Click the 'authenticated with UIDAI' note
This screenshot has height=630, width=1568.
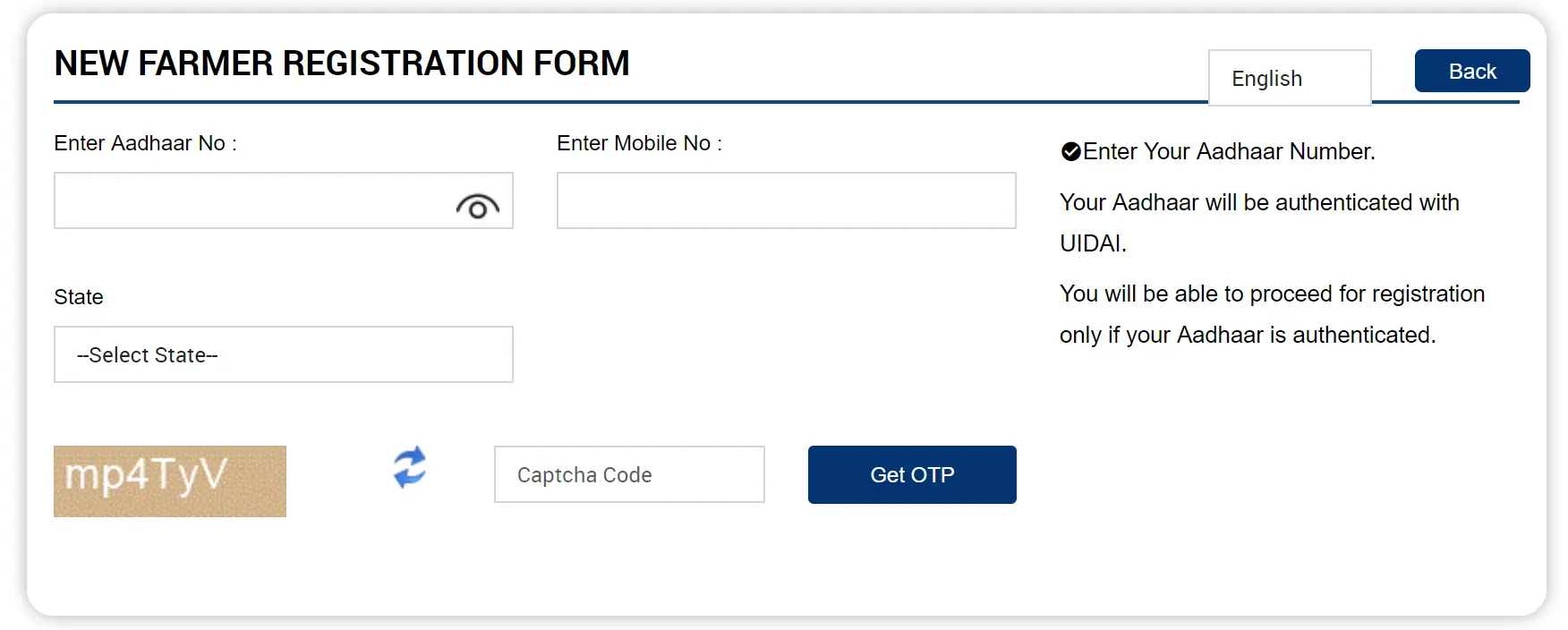coord(1258,203)
